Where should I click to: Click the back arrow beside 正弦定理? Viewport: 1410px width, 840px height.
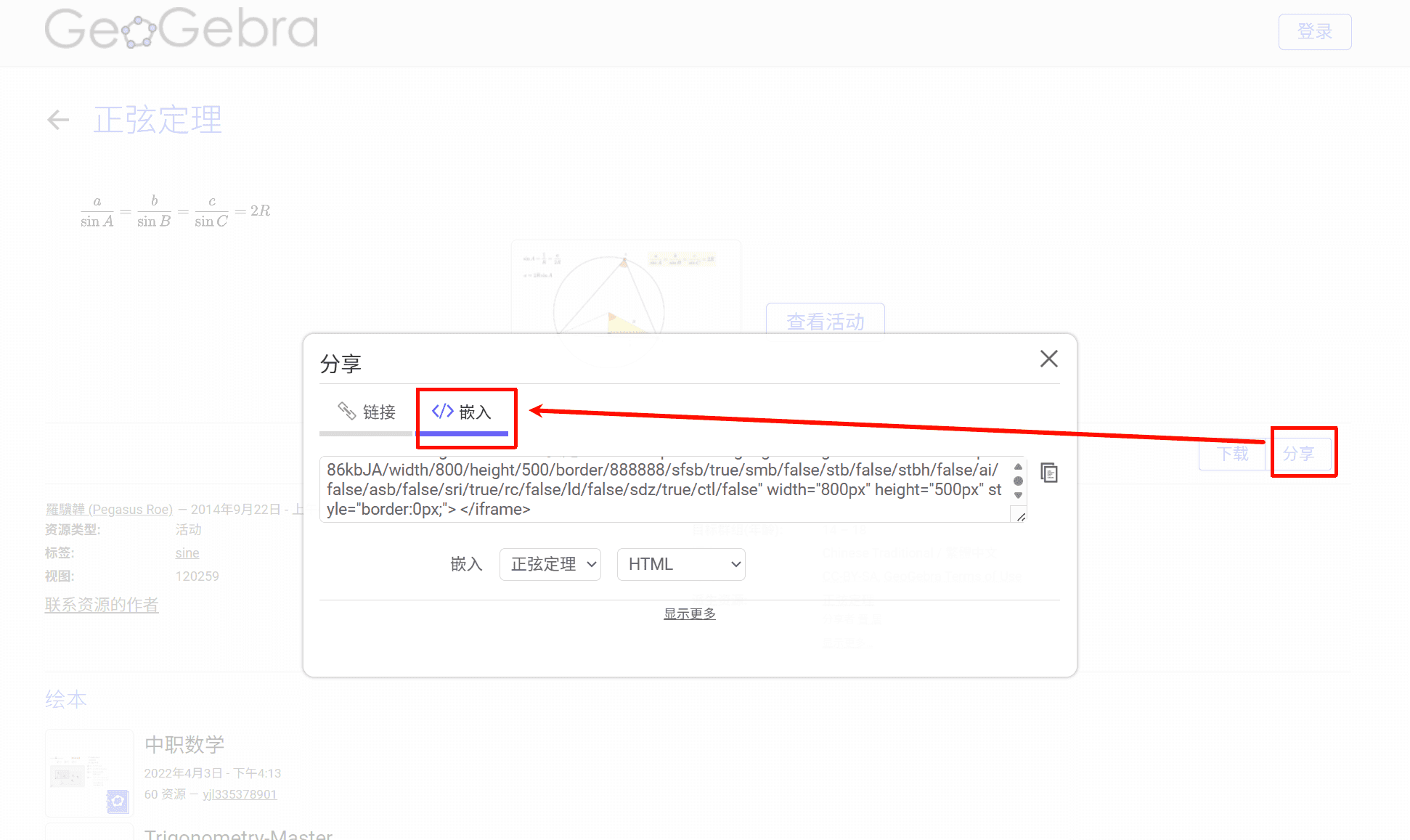coord(58,120)
